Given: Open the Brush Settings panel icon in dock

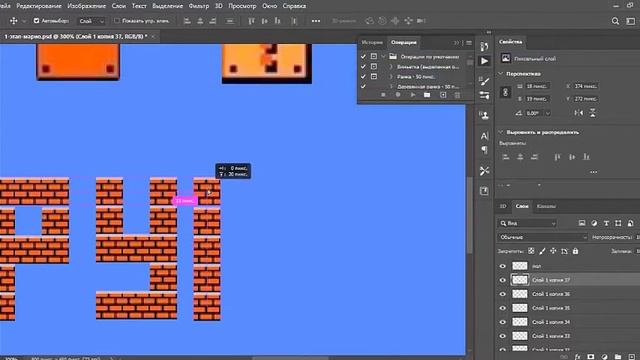Looking at the screenshot, I should click(484, 96).
